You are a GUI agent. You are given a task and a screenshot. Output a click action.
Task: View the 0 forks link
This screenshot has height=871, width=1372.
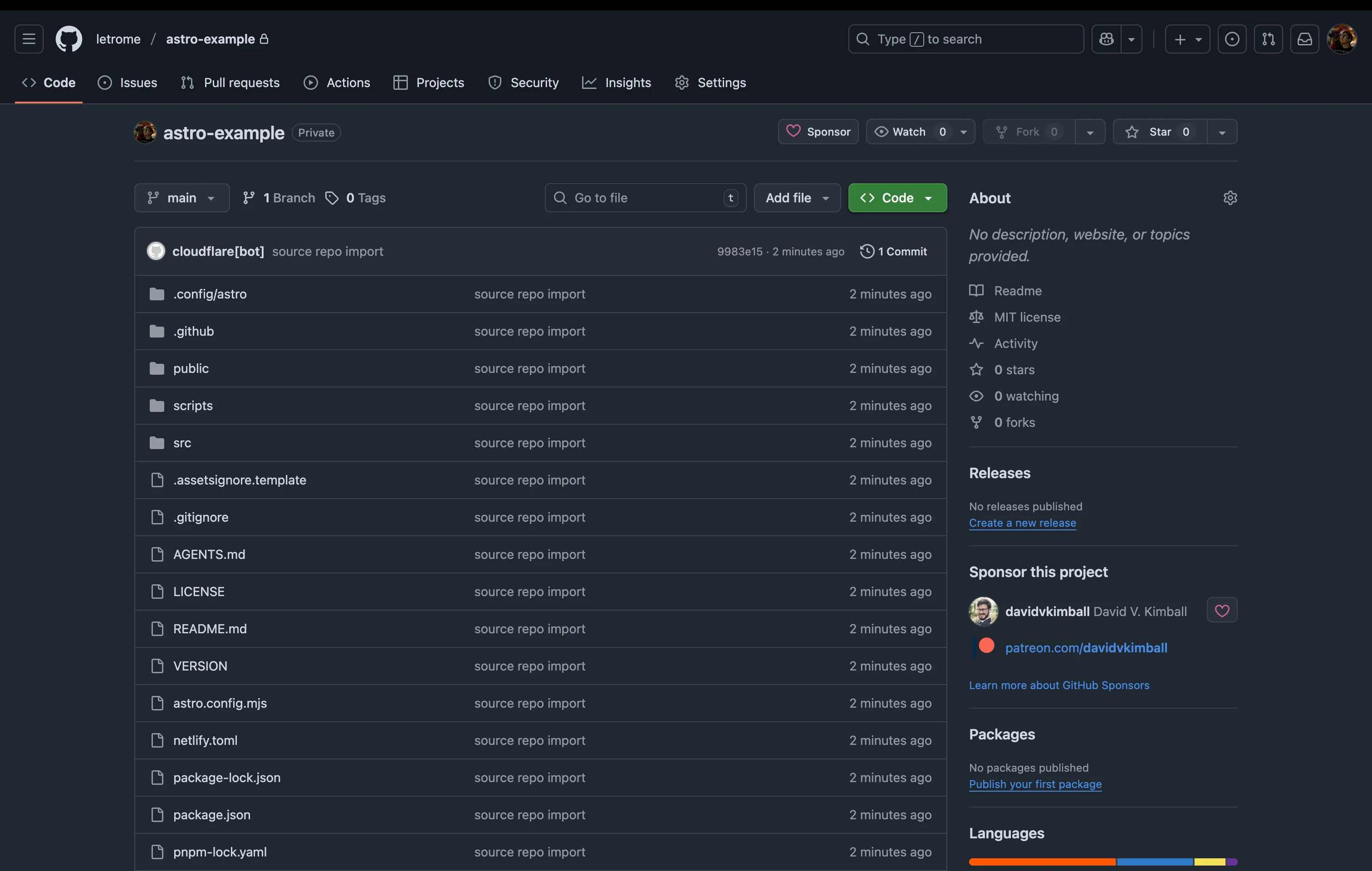coord(1002,422)
